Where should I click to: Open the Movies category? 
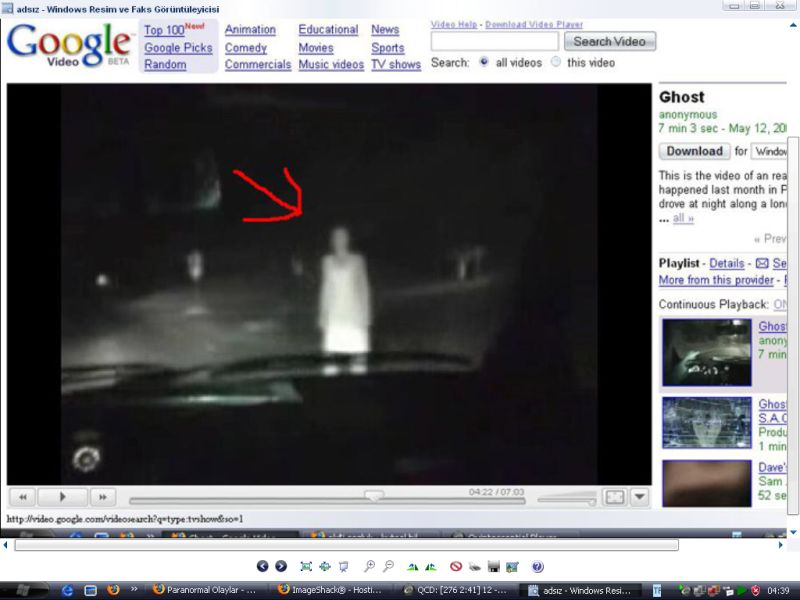316,48
